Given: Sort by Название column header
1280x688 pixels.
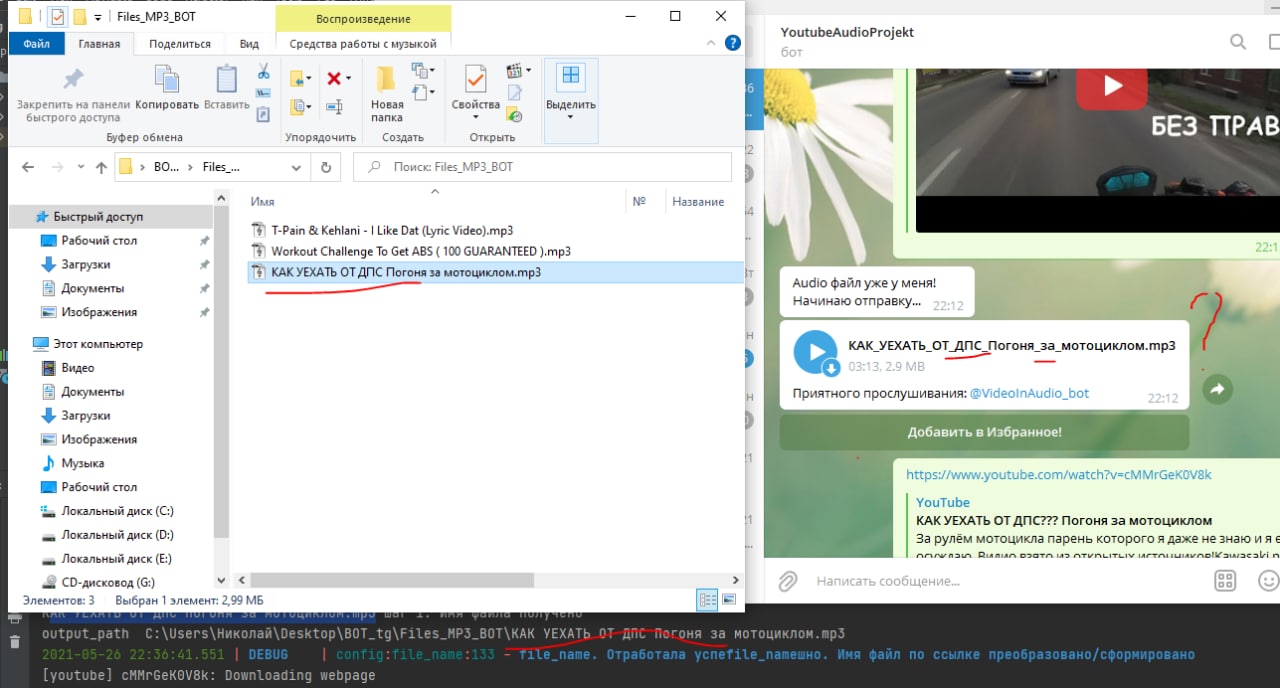Looking at the screenshot, I should tap(698, 202).
